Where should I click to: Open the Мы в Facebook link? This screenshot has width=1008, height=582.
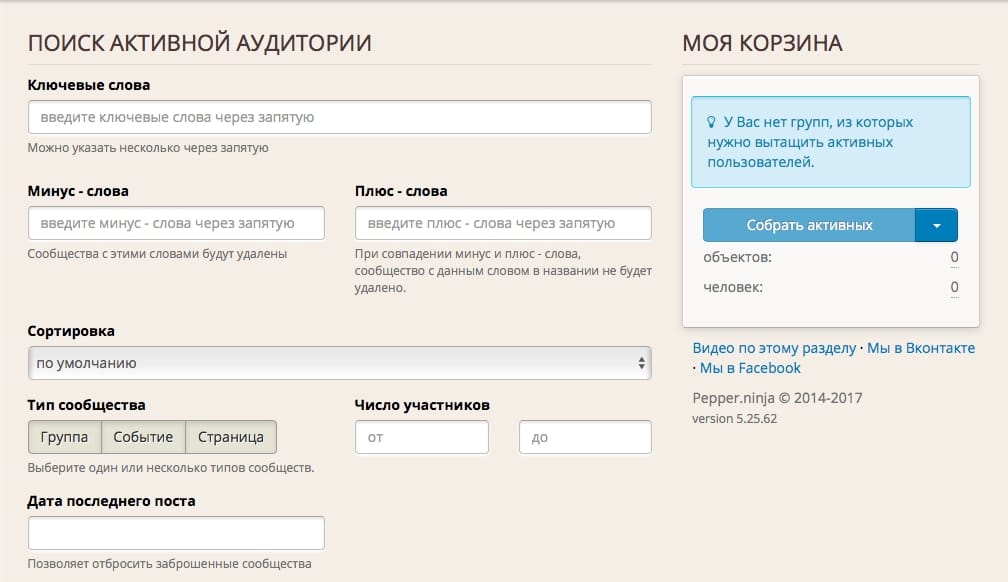750,368
